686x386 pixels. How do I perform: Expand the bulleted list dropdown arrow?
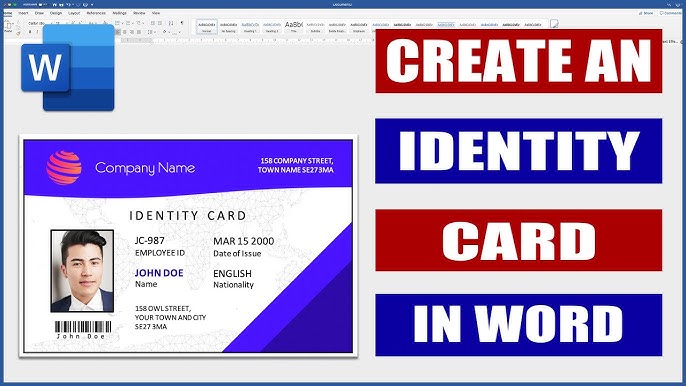point(122,24)
